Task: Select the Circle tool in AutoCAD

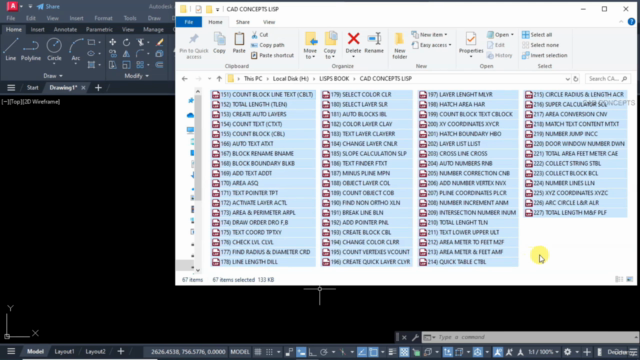Action: 54,50
